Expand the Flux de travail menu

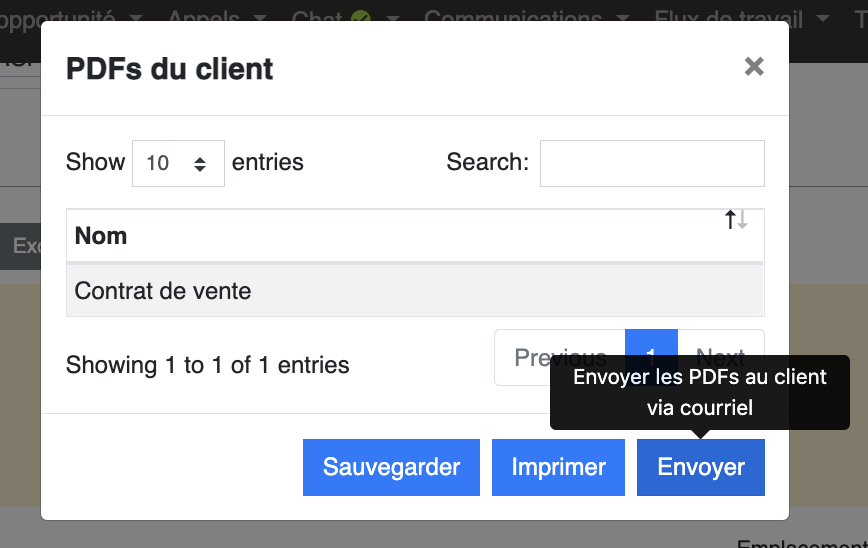point(742,17)
